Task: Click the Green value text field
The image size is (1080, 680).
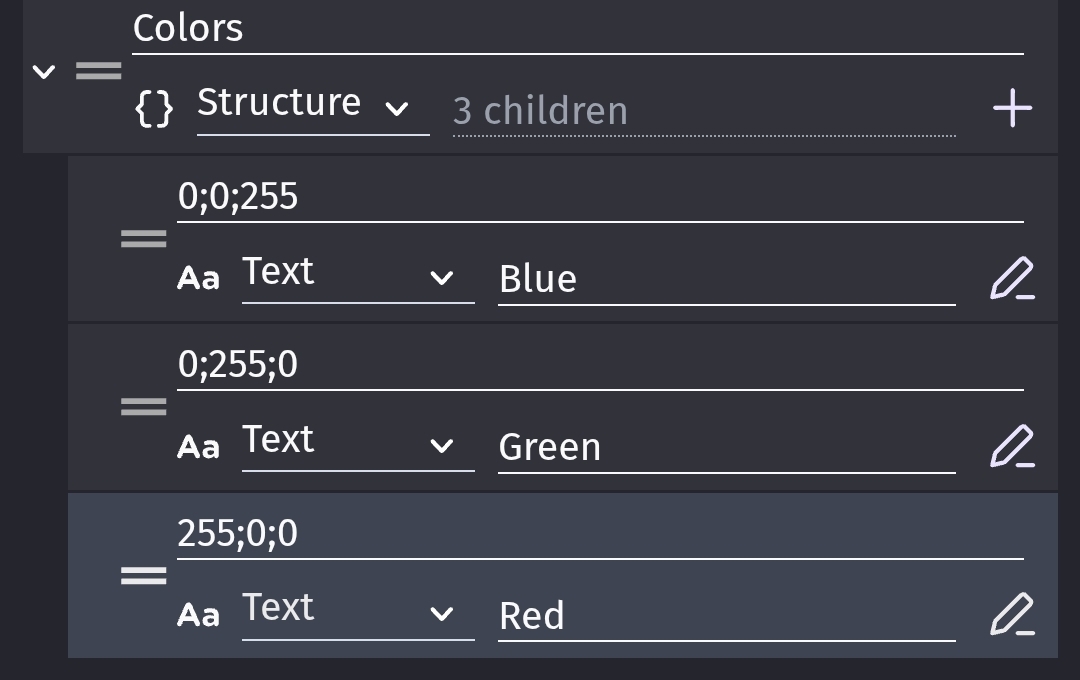Action: click(726, 448)
